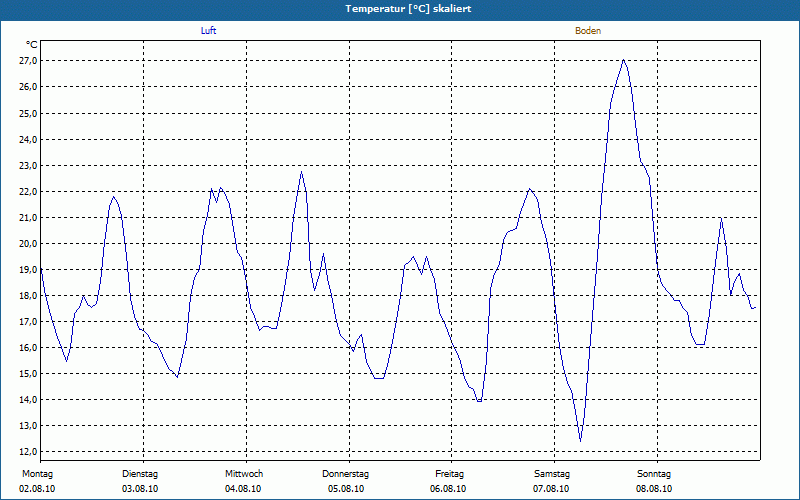Click the 27°C peak on Samstag curve
The width and height of the screenshot is (800, 500).
pos(623,60)
